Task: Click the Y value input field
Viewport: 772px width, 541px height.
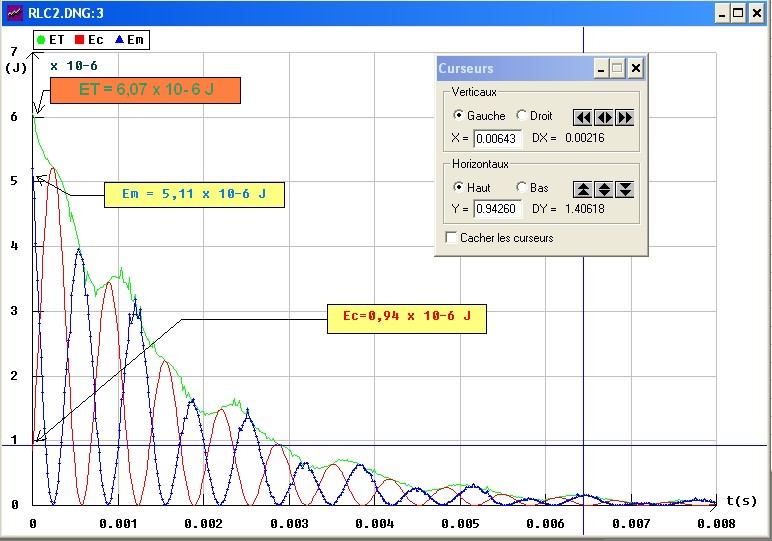Action: pyautogui.click(x=497, y=210)
